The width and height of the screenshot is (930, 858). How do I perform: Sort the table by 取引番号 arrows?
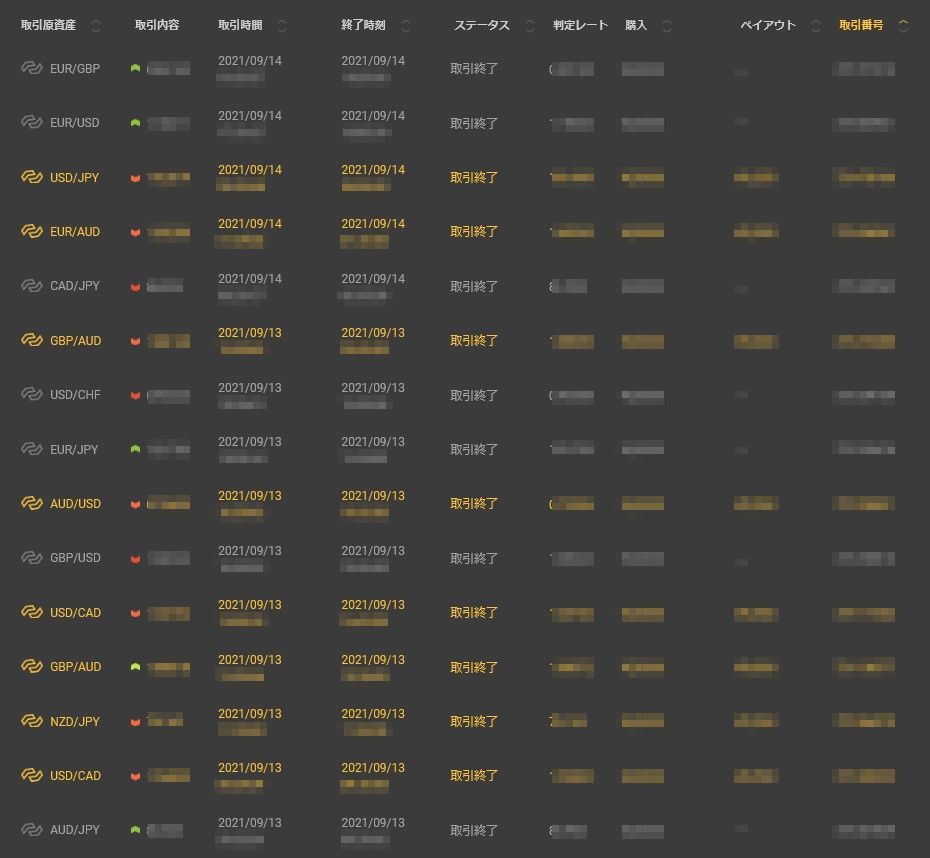[x=904, y=26]
